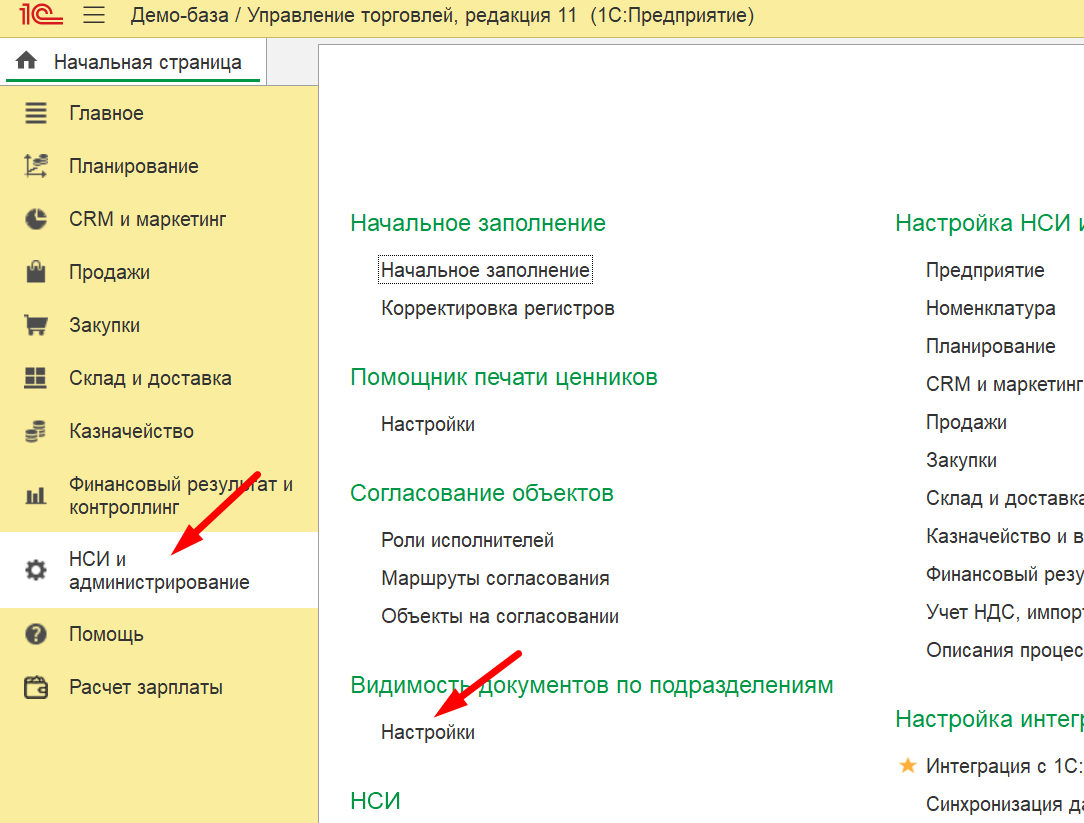Click the Закупки cart icon
This screenshot has width=1084, height=823.
pos(36,325)
